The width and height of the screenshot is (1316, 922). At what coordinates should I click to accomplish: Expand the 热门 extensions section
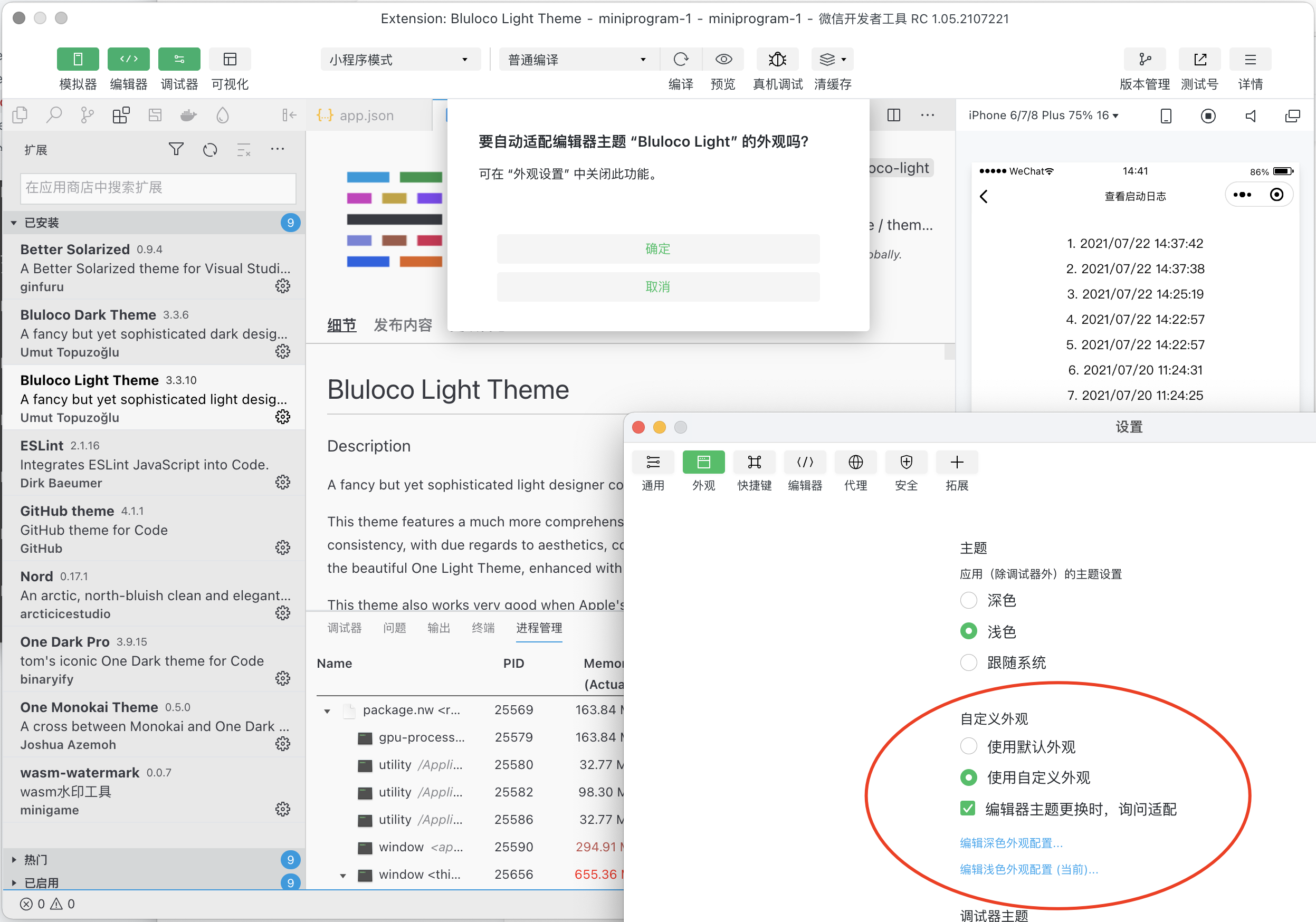pyautogui.click(x=35, y=860)
